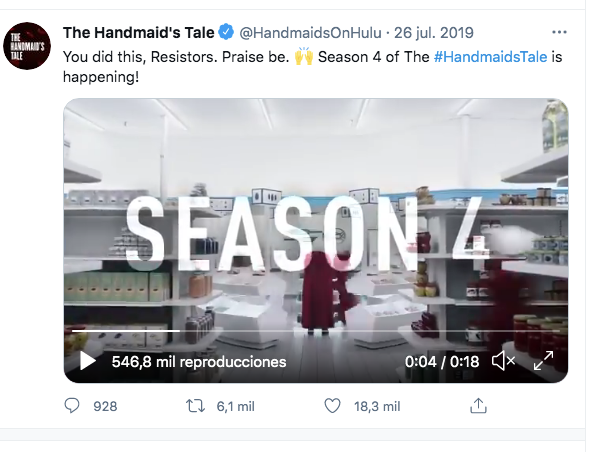
Task: Like the tweet with the heart icon
Action: point(332,406)
